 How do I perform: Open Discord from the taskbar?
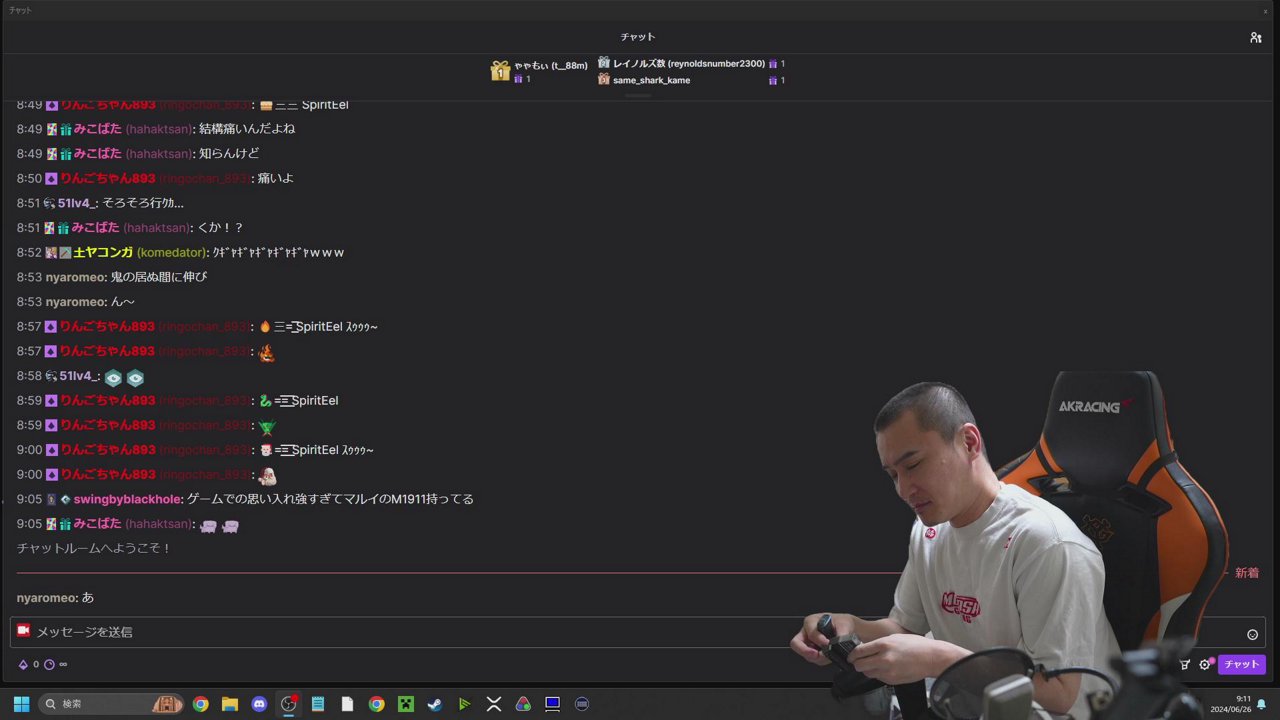pos(259,704)
